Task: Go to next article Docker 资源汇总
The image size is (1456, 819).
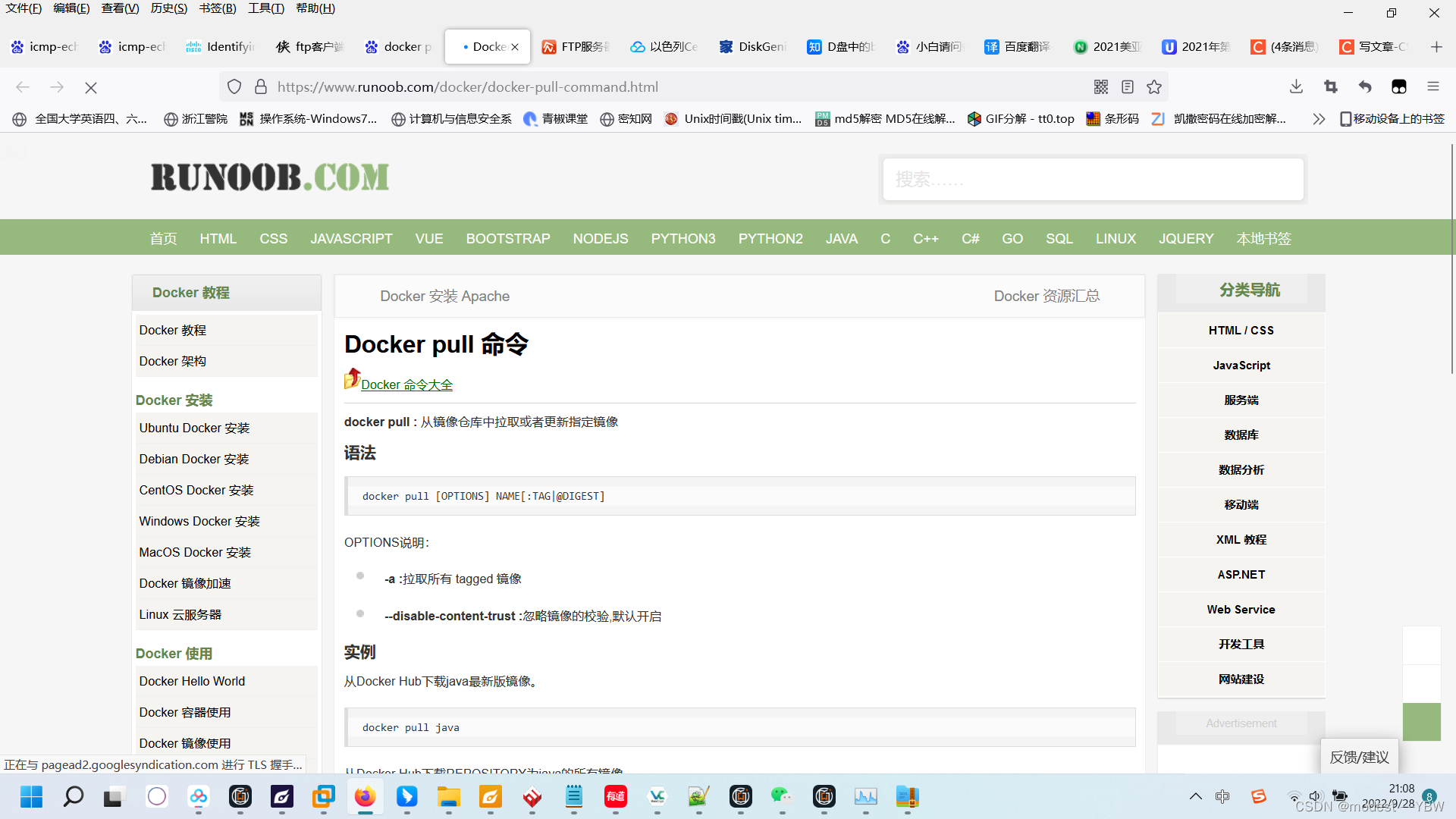Action: coord(1046,296)
